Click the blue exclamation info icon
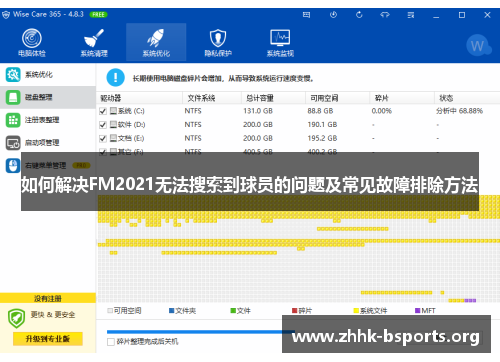500x362 pixels. coord(115,78)
